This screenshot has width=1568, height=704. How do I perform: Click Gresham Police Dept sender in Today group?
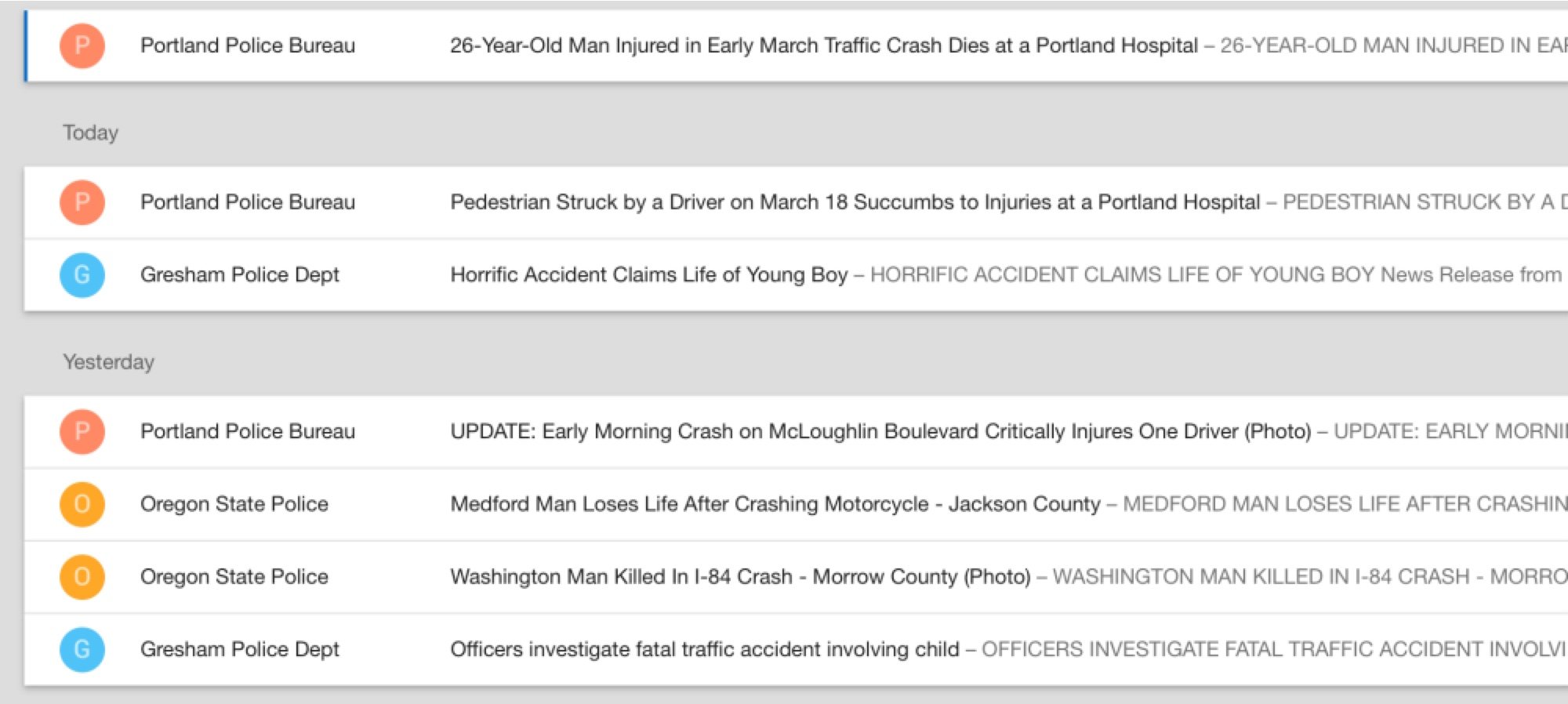(240, 274)
